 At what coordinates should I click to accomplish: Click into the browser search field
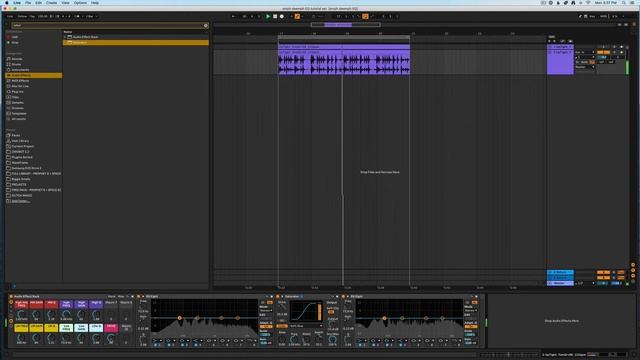coord(108,25)
